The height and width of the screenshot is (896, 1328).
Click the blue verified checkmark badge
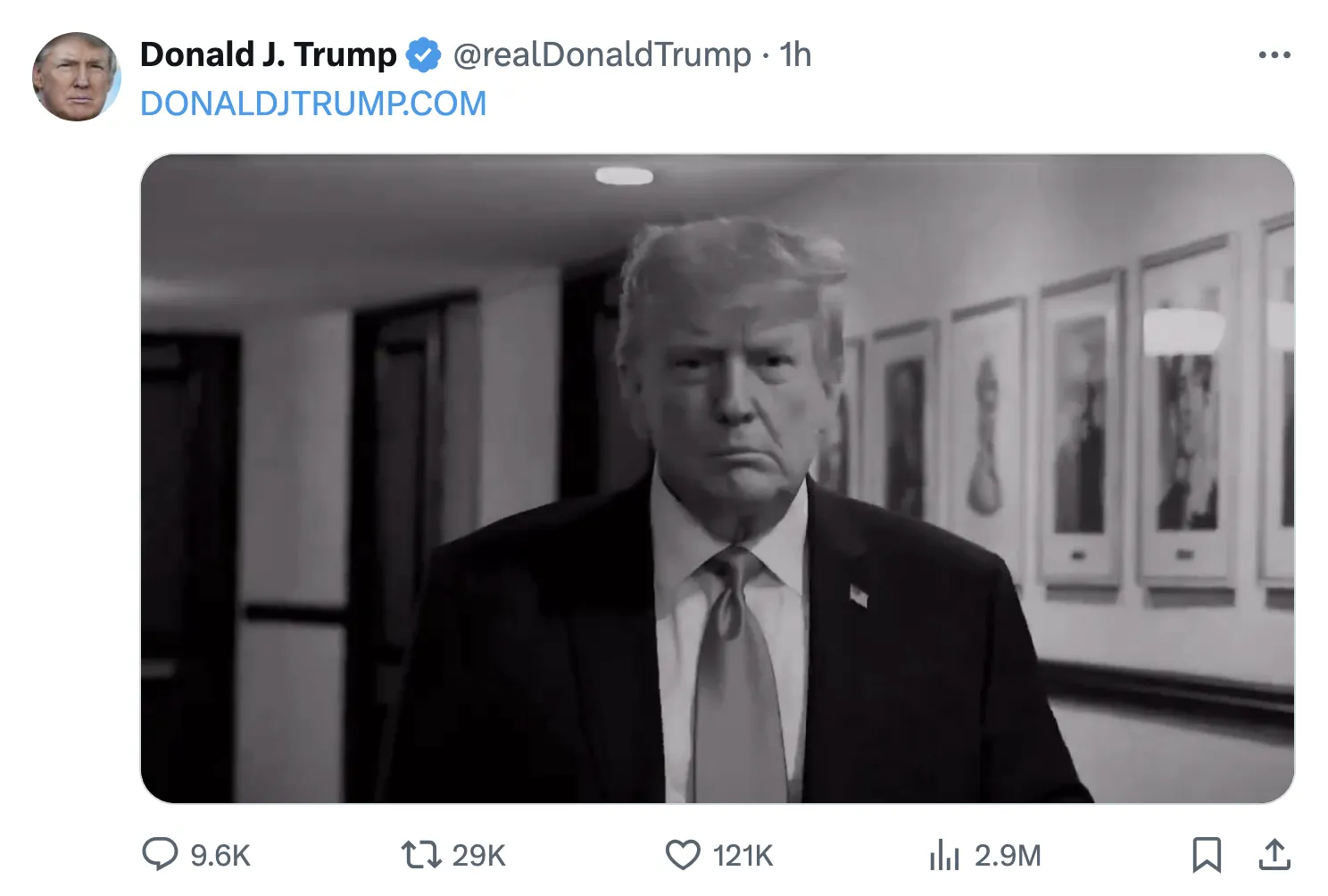tap(423, 55)
